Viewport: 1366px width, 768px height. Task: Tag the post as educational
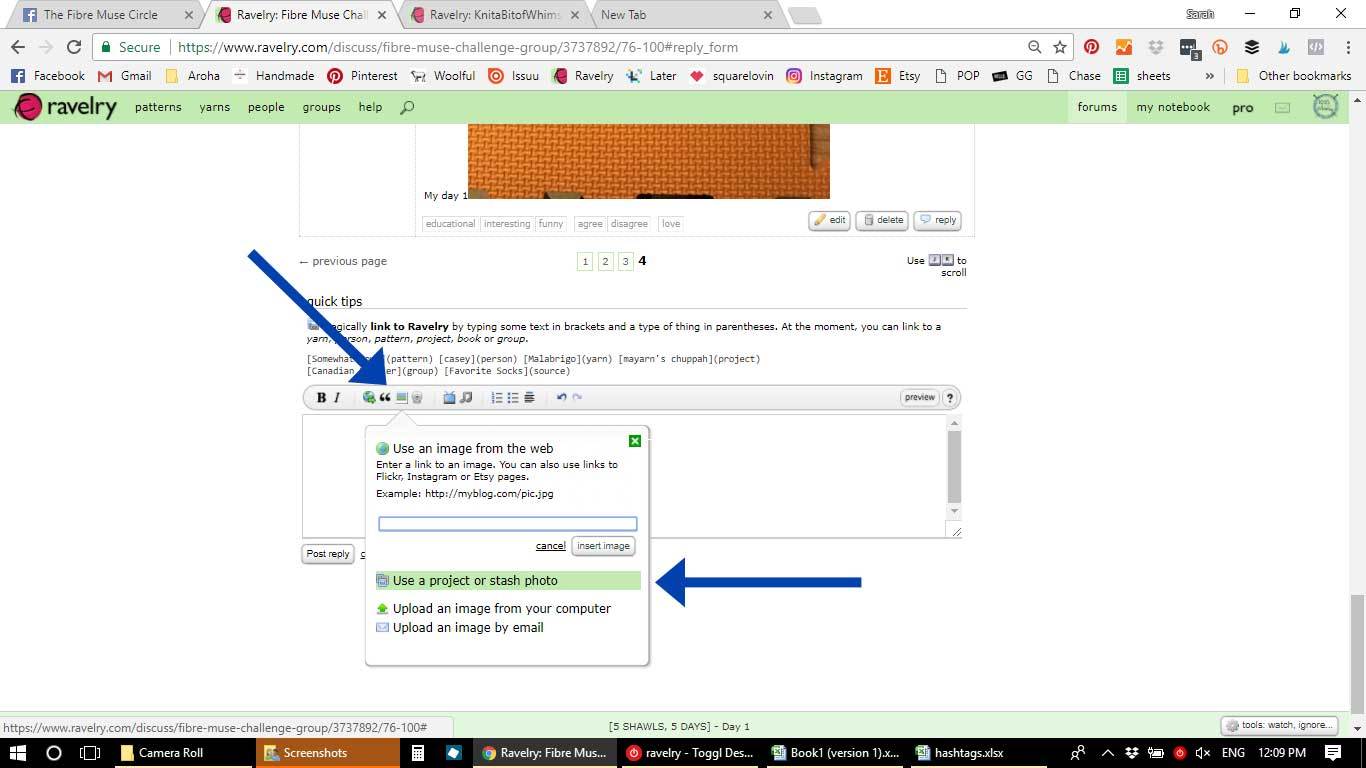coord(450,223)
